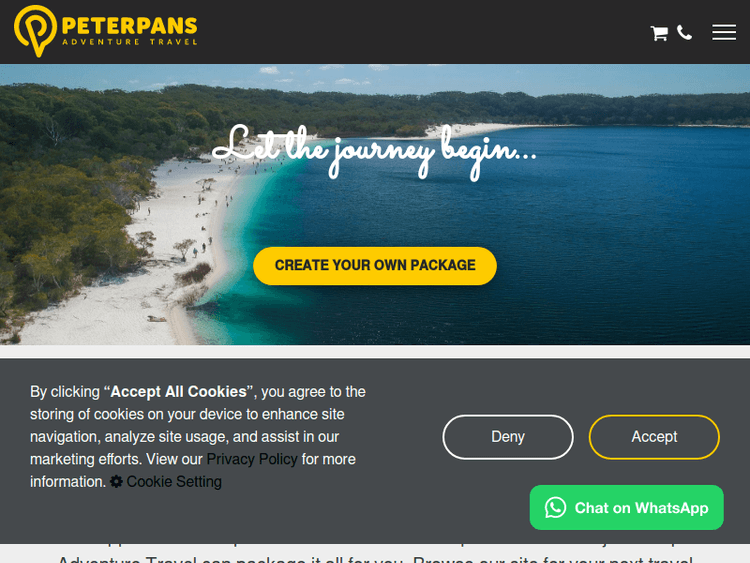This screenshot has height=563, width=750.
Task: Click the bold 'Accept All Cookies' text
Action: [178, 392]
